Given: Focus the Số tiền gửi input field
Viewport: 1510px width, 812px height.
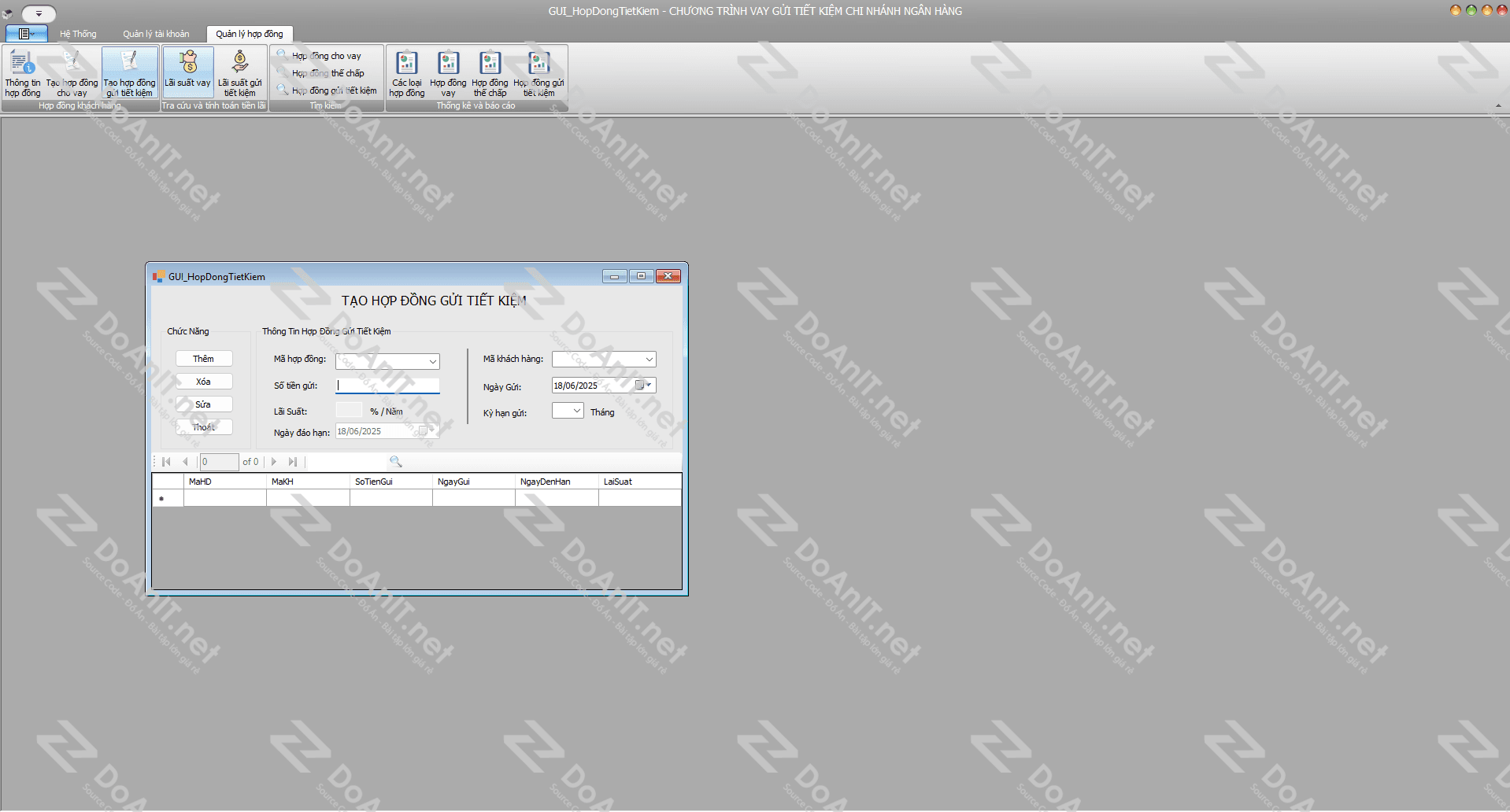Looking at the screenshot, I should pos(387,386).
